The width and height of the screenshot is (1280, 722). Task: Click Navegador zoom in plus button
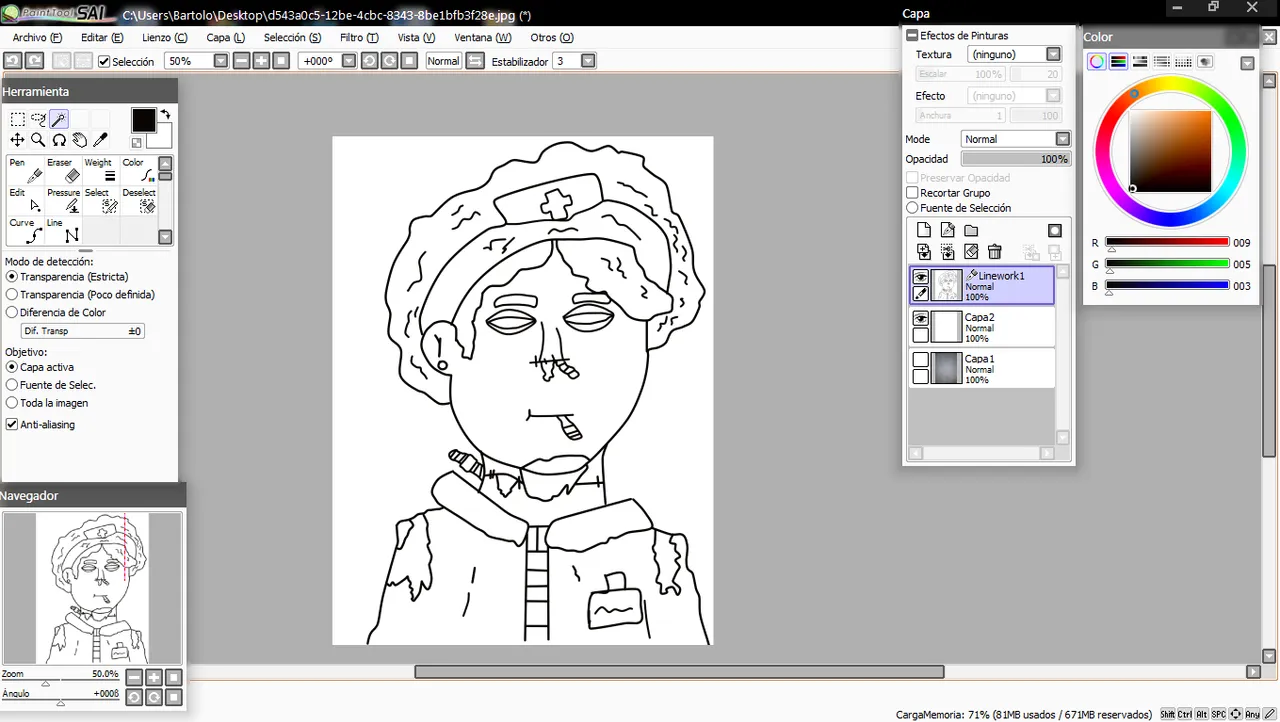click(x=154, y=678)
